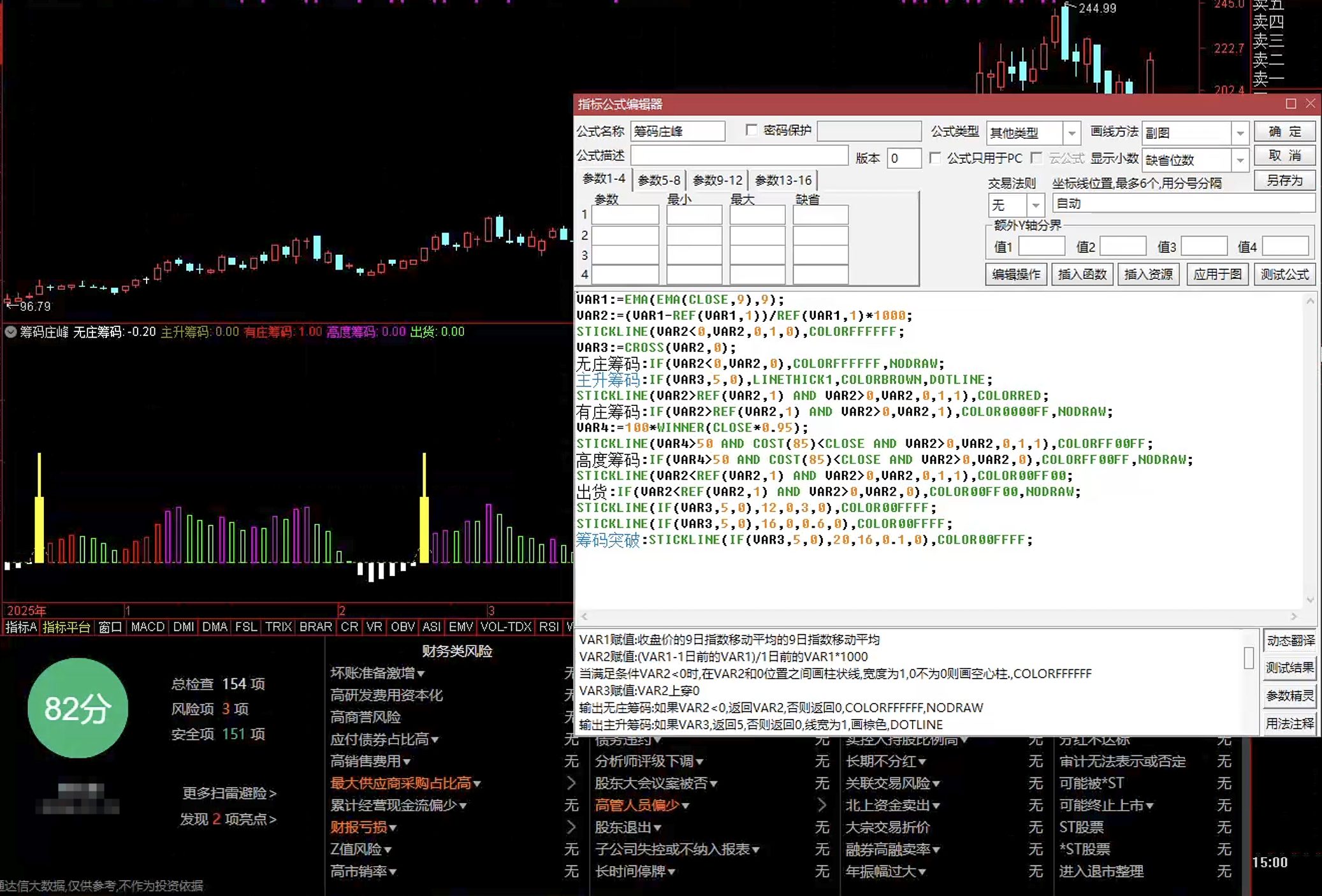Toggle the 密码保护 checkbox
The image size is (1322, 896).
752,130
